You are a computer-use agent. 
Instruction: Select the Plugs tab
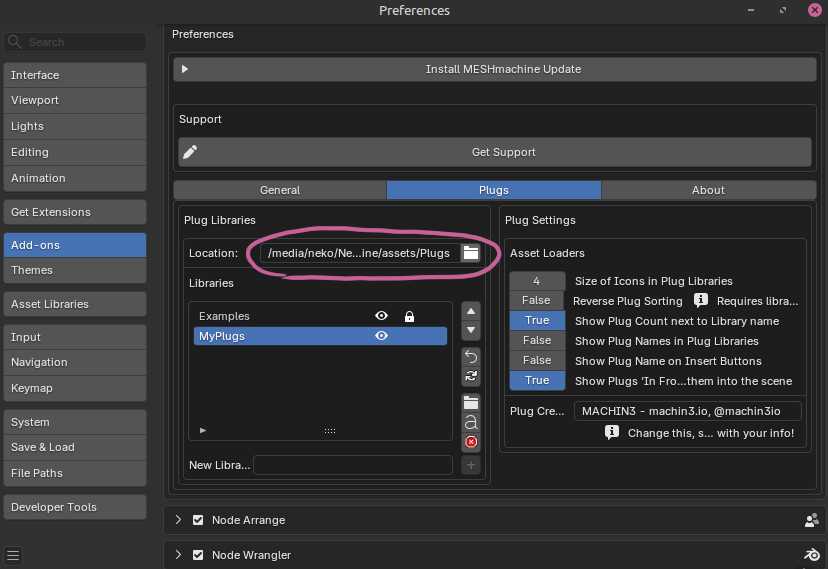coord(494,190)
